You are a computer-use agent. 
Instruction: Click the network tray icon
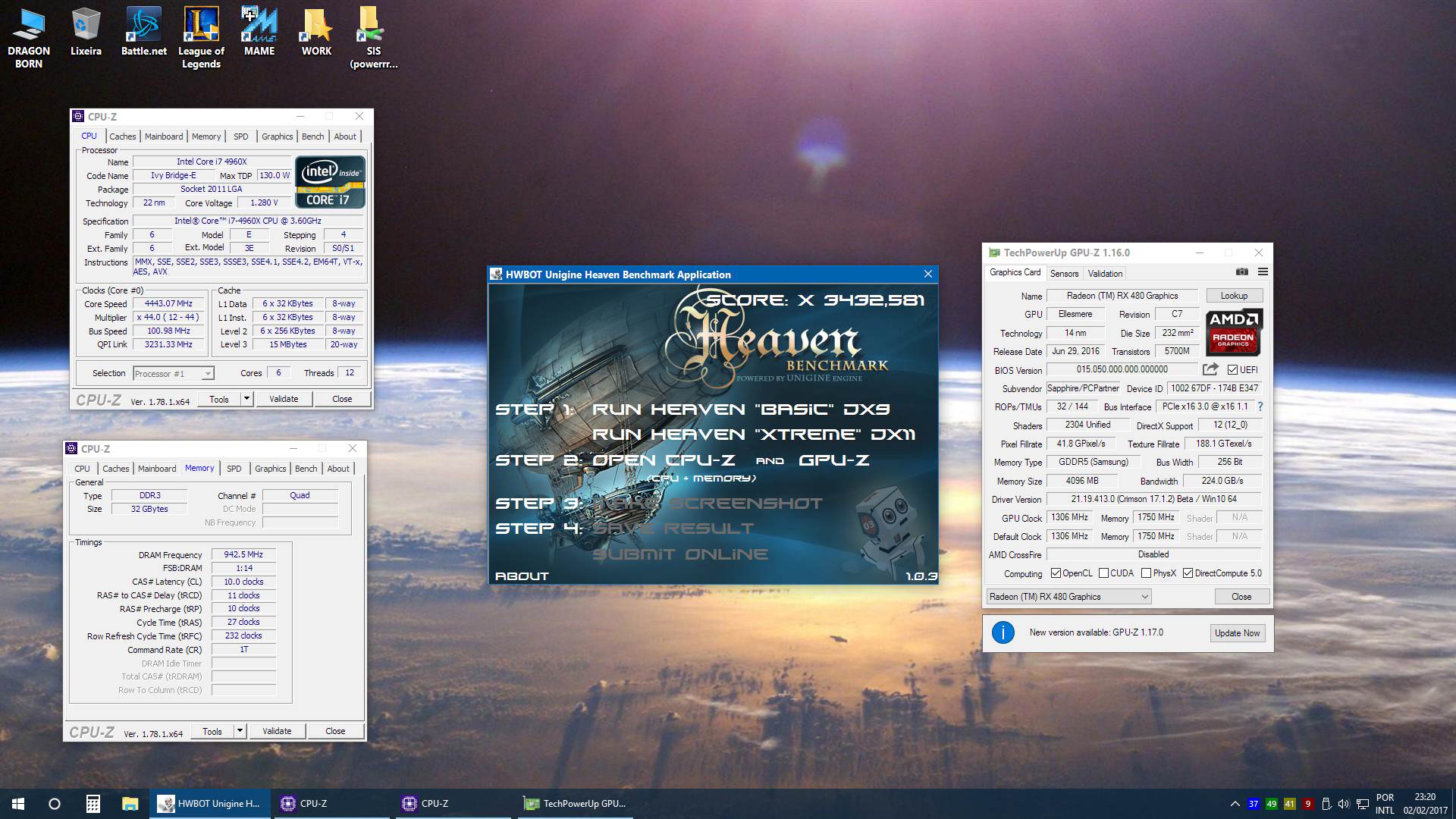(x=1363, y=804)
